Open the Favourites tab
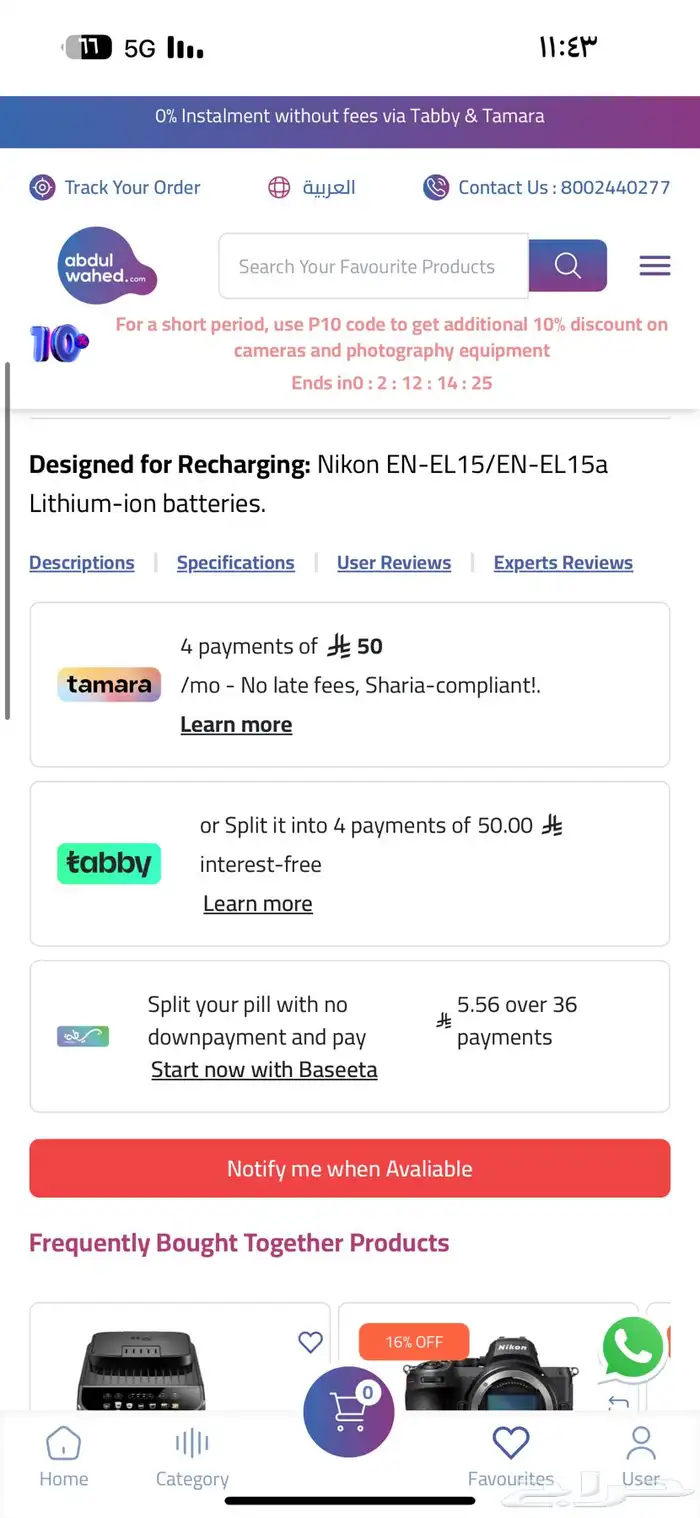 [x=510, y=1457]
